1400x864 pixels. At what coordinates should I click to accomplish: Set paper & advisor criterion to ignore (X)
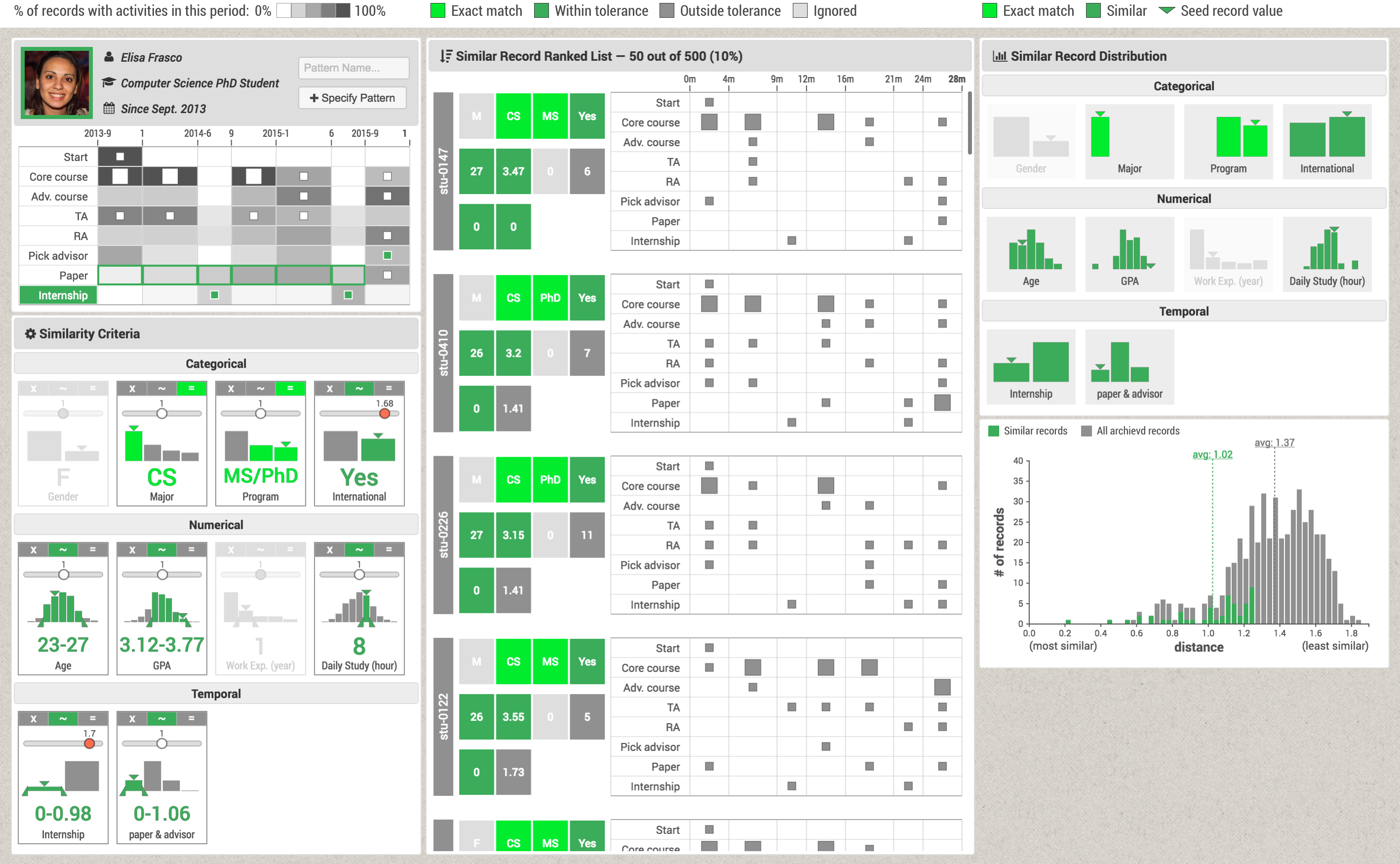[x=132, y=718]
